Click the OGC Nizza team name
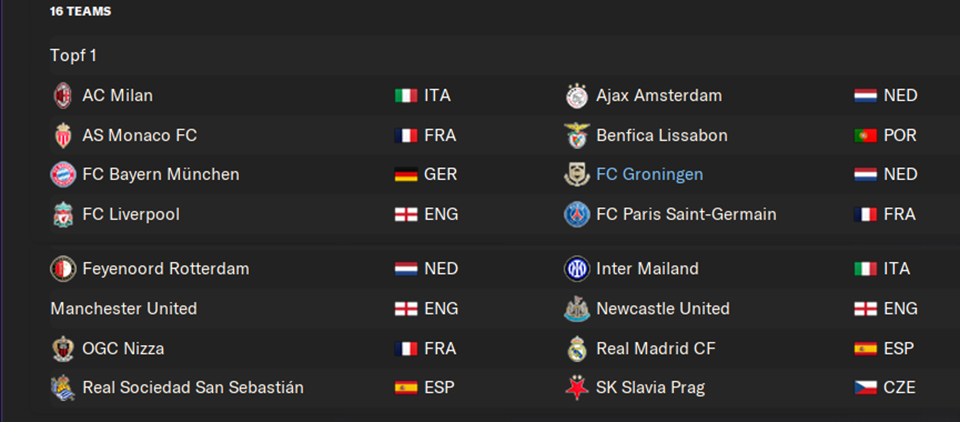 pyautogui.click(x=123, y=349)
